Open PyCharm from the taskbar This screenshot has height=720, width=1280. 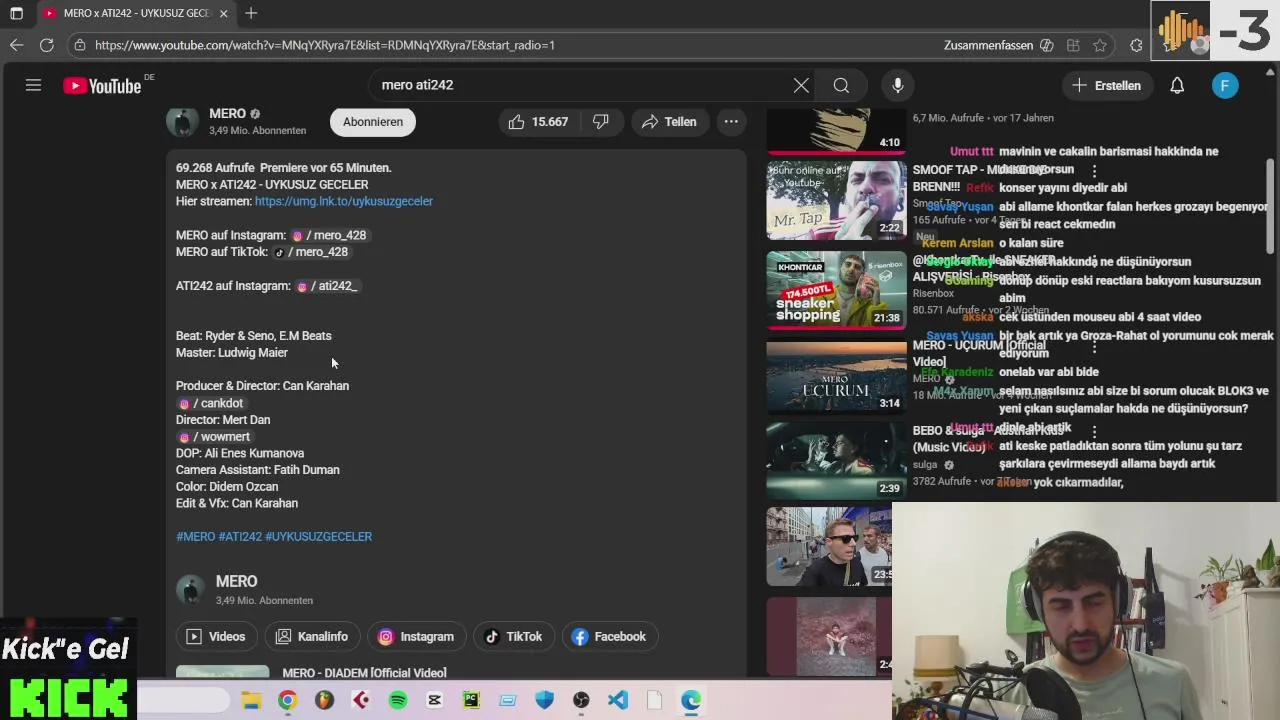tap(471, 701)
